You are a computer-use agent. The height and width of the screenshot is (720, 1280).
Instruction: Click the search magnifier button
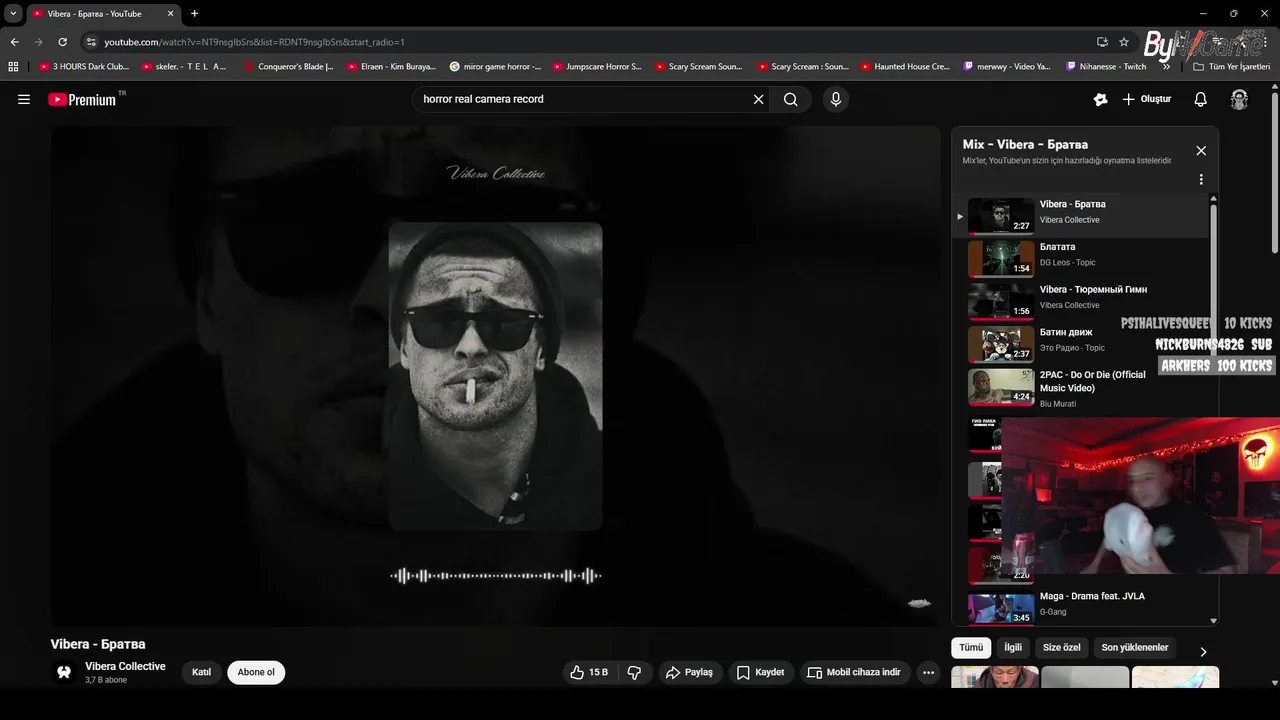pos(791,99)
